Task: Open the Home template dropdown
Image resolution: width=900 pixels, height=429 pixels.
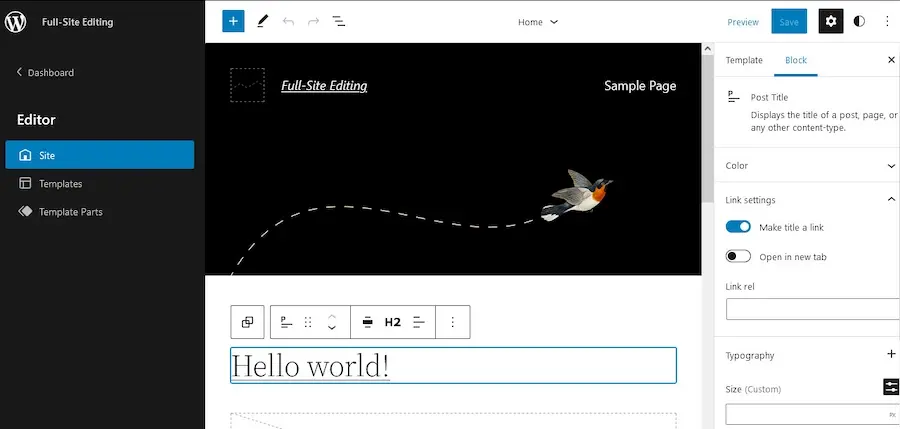Action: pos(538,22)
